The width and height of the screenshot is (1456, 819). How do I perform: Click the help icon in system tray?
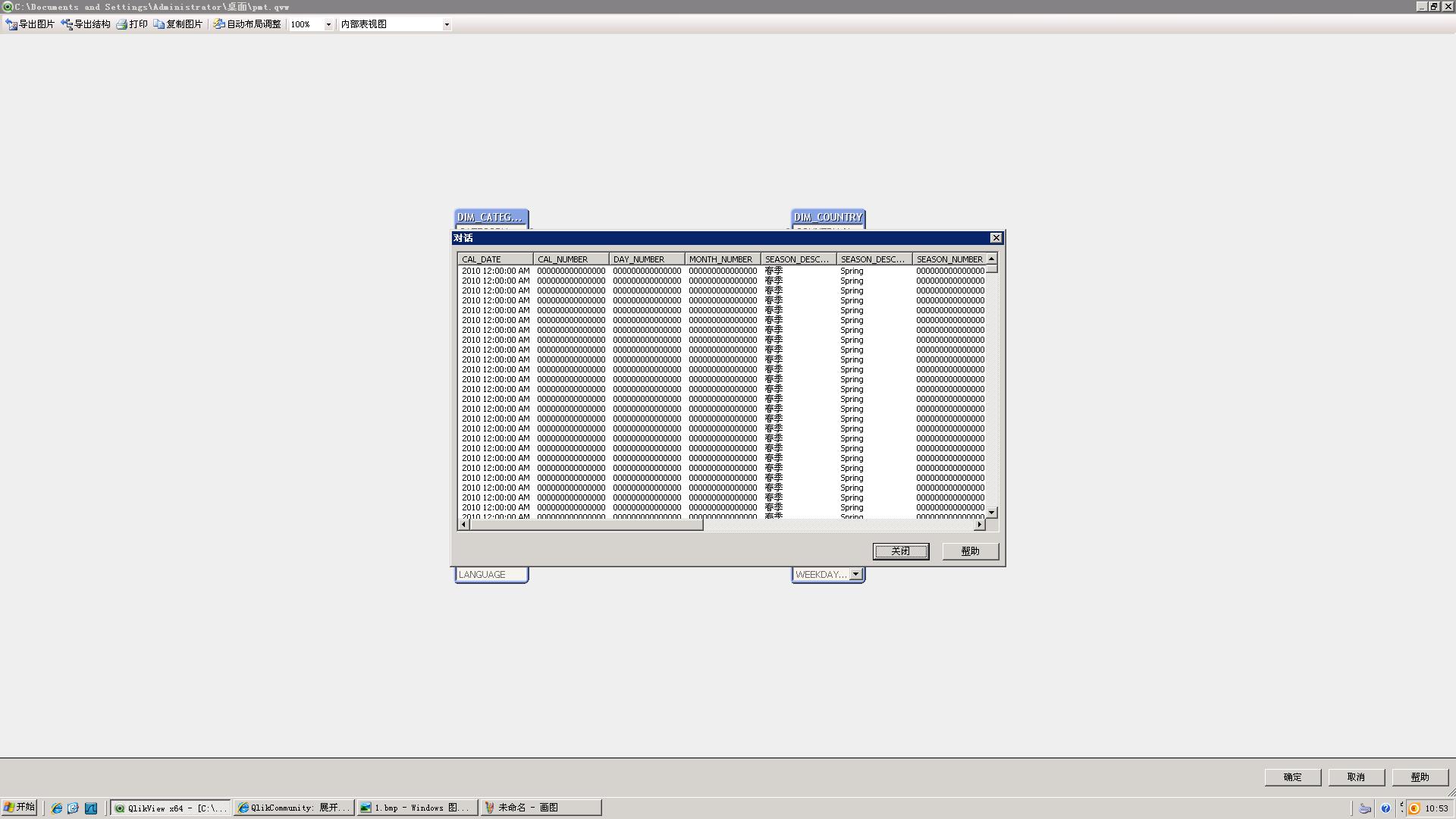pyautogui.click(x=1385, y=808)
